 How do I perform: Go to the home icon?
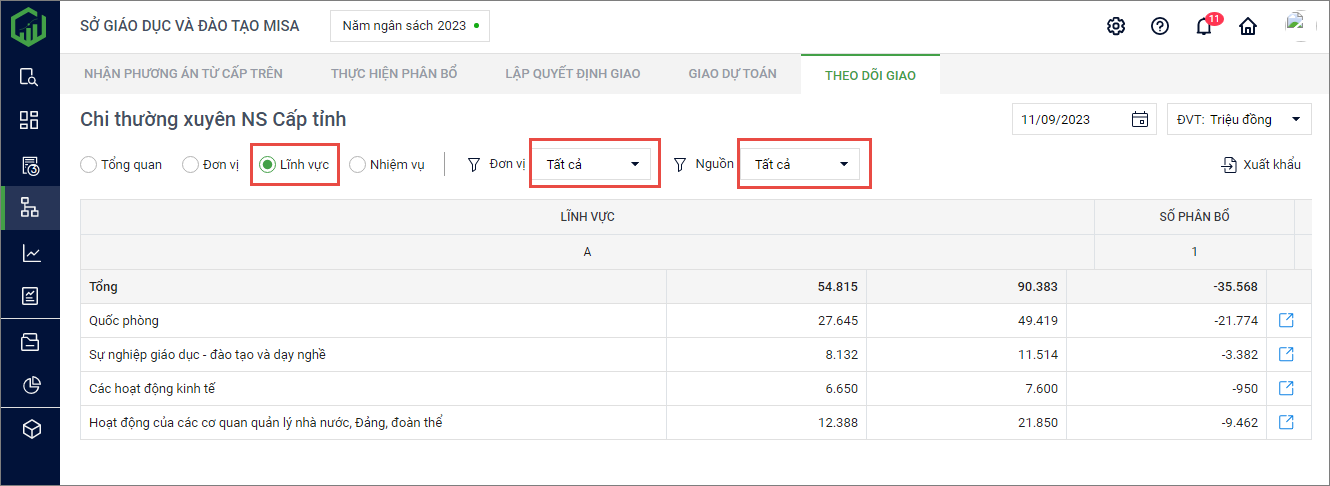(x=1248, y=27)
